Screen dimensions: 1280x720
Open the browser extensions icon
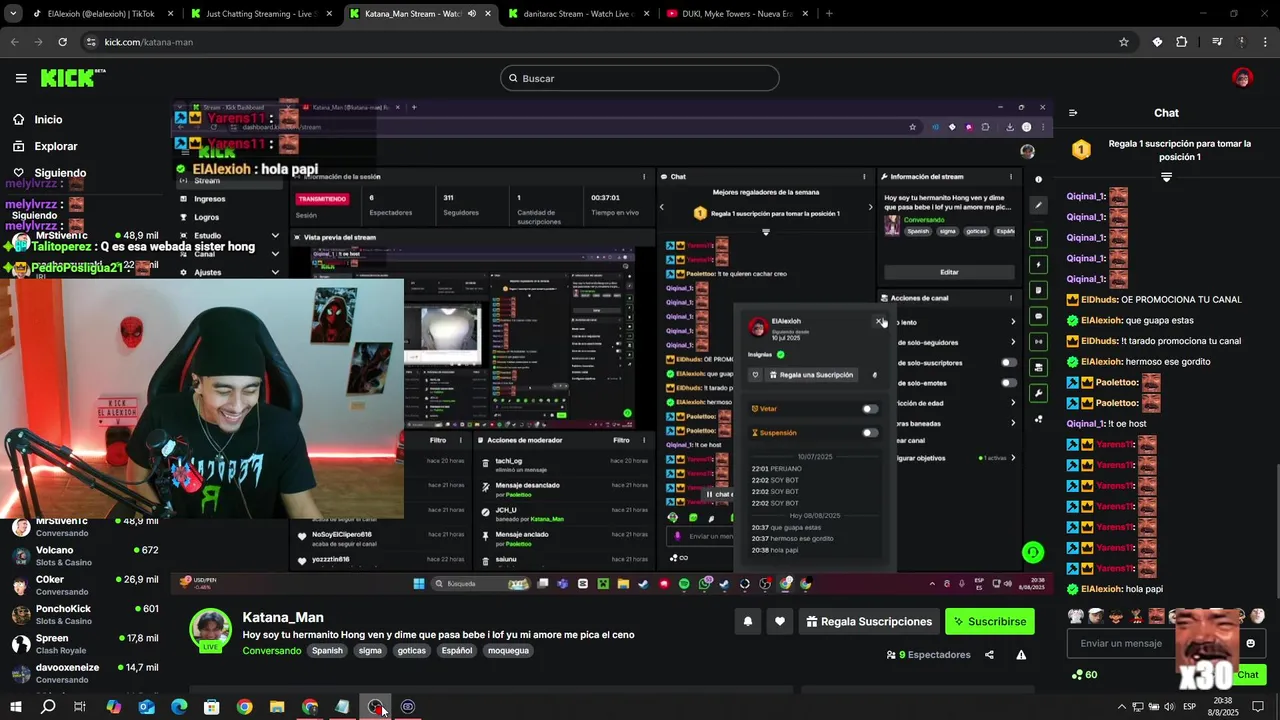(x=1181, y=42)
